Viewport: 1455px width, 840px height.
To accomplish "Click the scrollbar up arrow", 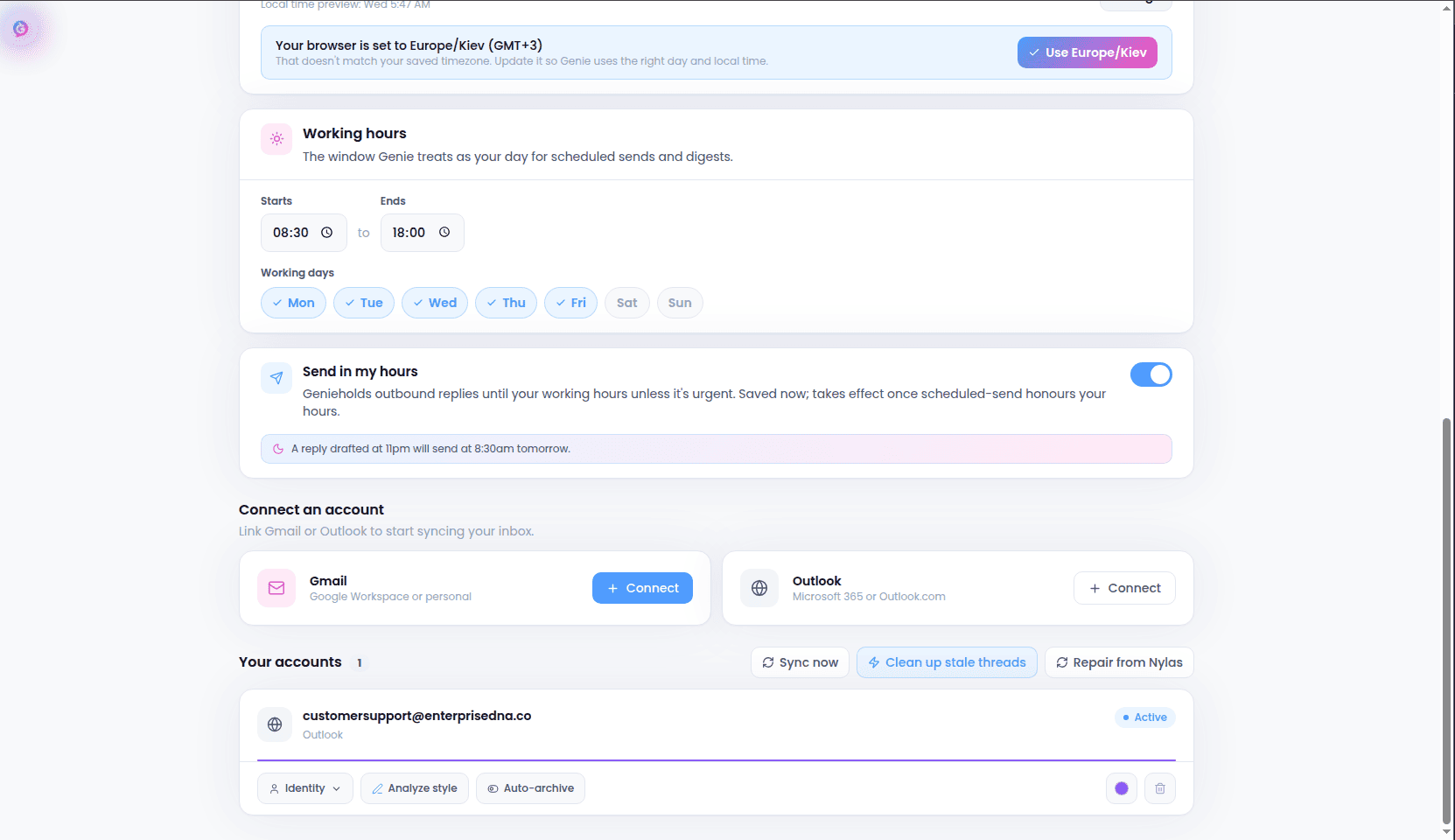I will (1446, 7).
